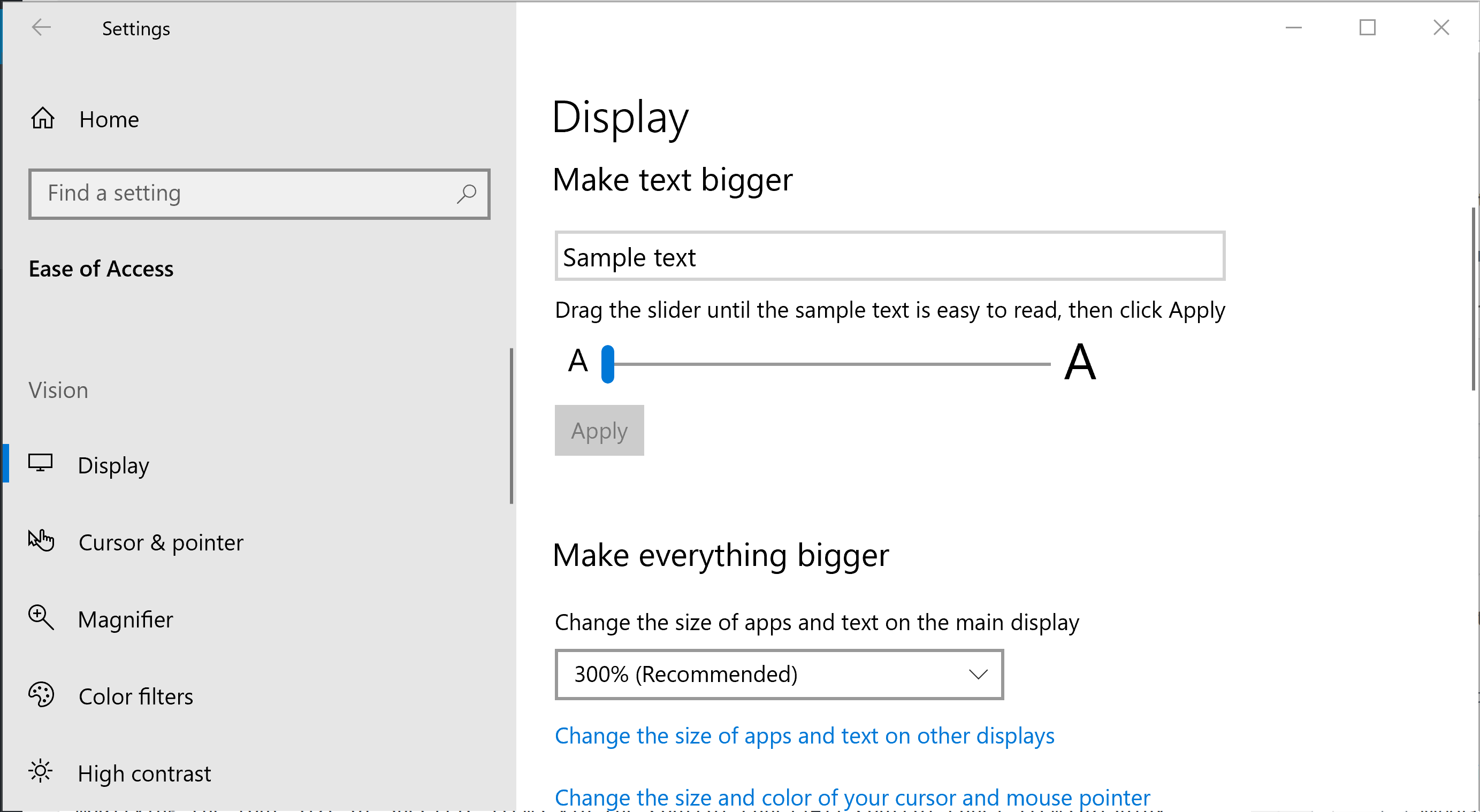
Task: Expand the display size dropdown menu
Action: (779, 674)
